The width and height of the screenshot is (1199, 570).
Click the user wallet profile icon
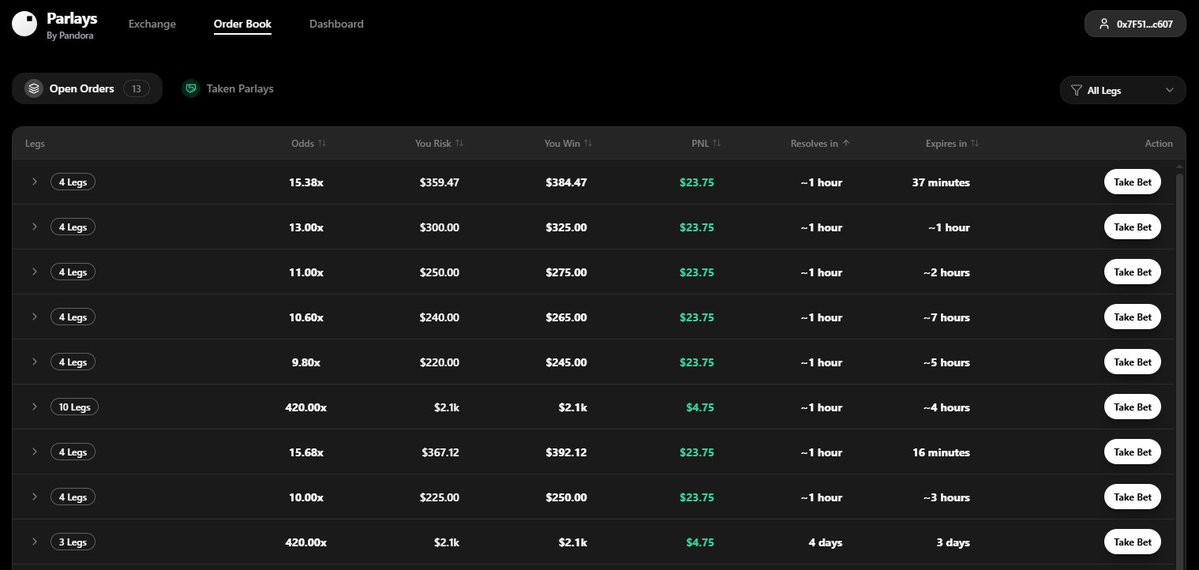pos(1103,24)
